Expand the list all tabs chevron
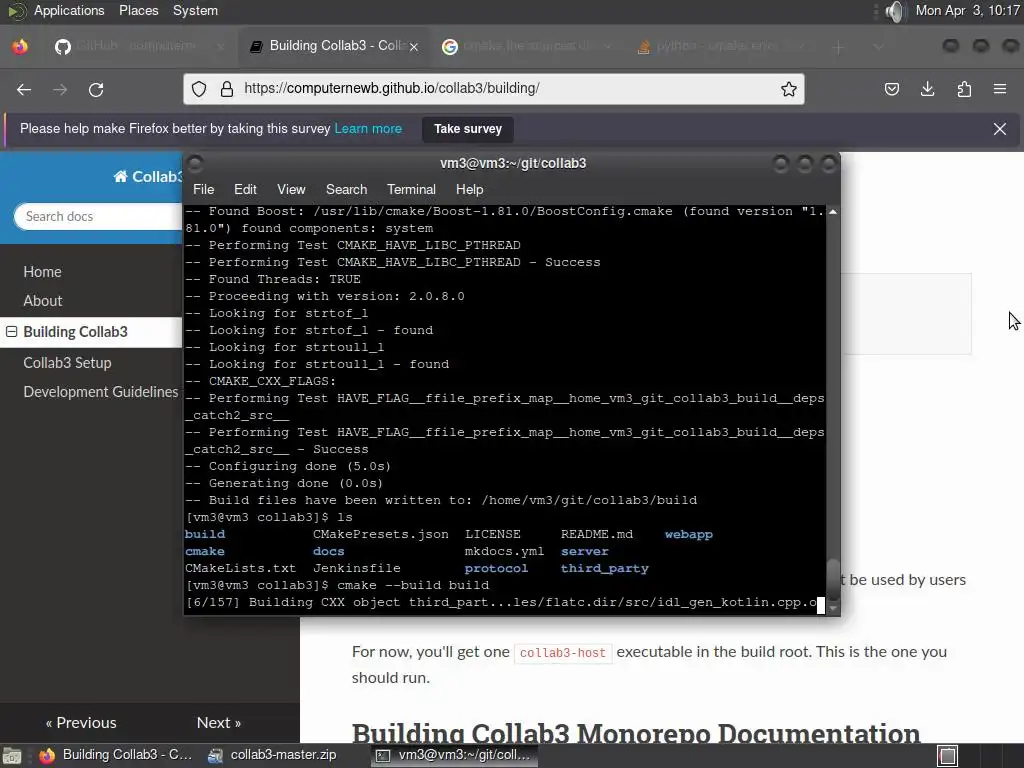 click(879, 47)
